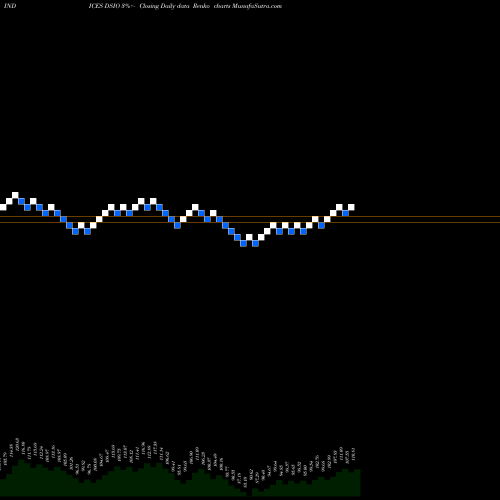Select the last blue Renko brick on the right
The width and height of the screenshot is (500, 500).
(x=345, y=213)
